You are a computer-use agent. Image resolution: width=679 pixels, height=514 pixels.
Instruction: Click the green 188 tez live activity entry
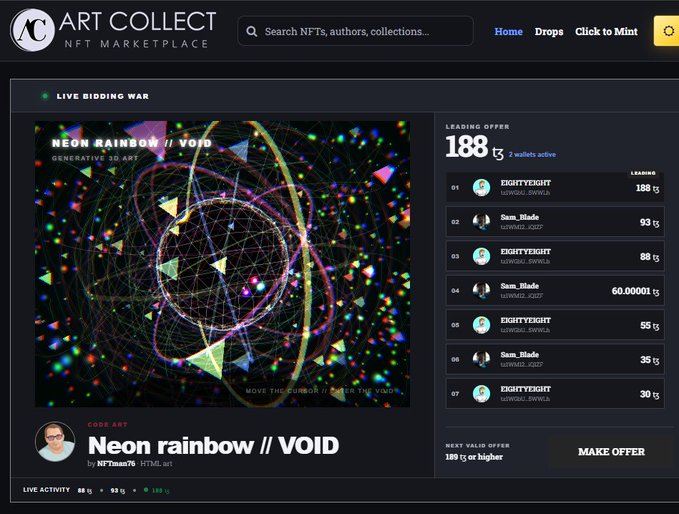(x=157, y=491)
